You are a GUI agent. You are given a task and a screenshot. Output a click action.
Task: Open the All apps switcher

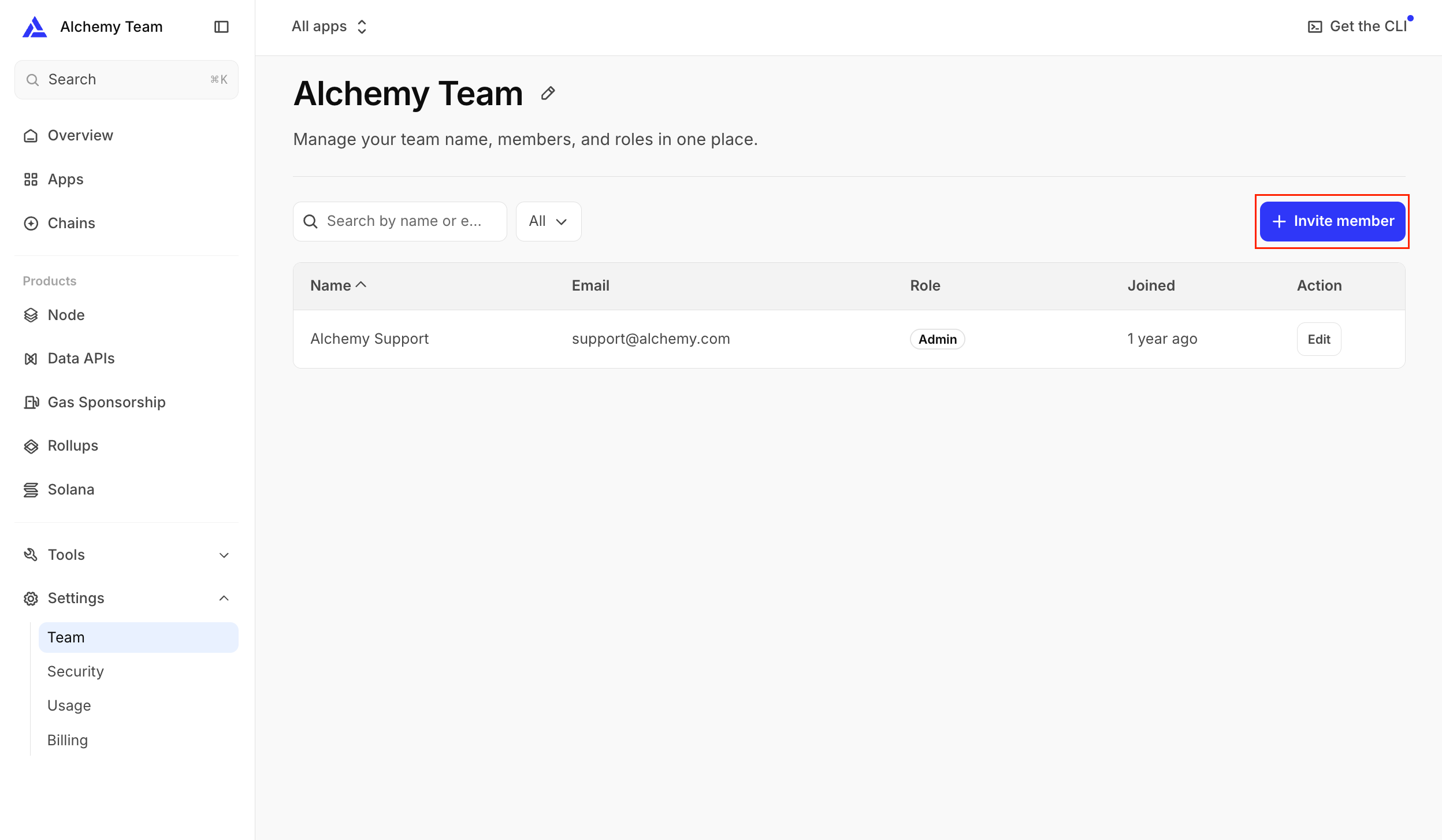click(329, 27)
